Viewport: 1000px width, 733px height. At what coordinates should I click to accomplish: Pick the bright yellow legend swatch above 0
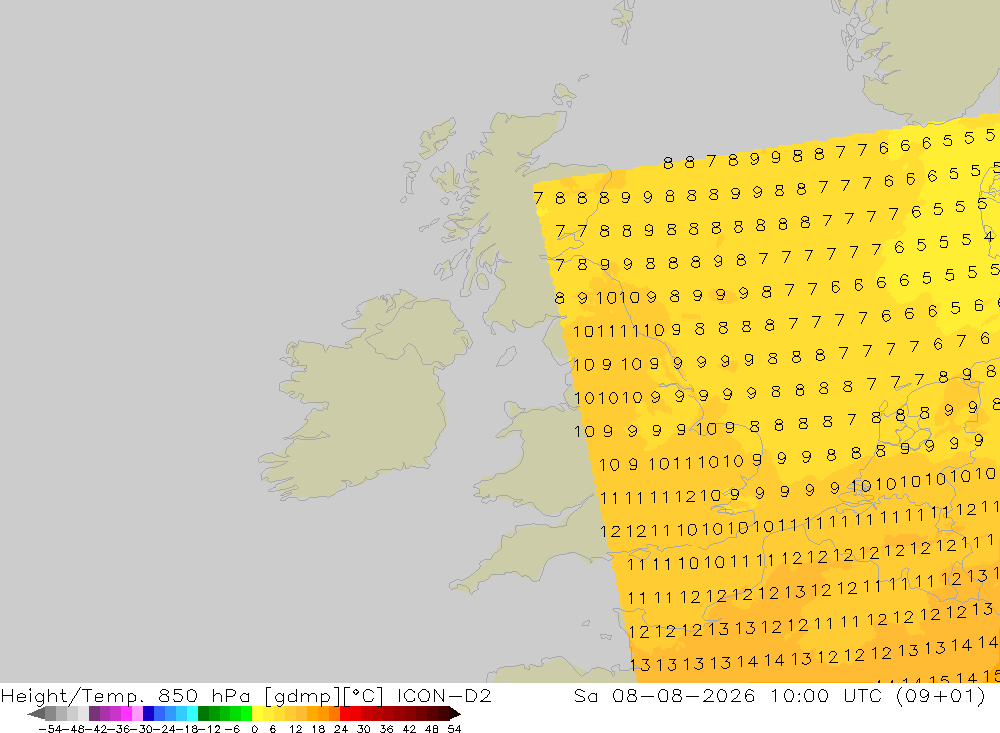[x=258, y=714]
